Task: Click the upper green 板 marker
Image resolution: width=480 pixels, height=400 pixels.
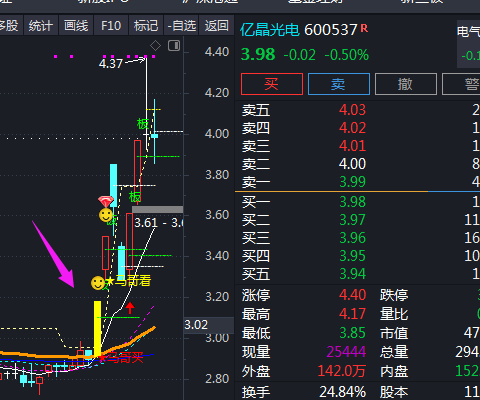Action: 143,124
